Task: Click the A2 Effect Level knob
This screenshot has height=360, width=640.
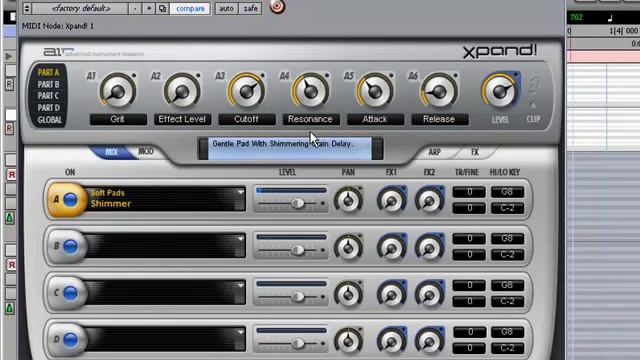Action: click(182, 91)
